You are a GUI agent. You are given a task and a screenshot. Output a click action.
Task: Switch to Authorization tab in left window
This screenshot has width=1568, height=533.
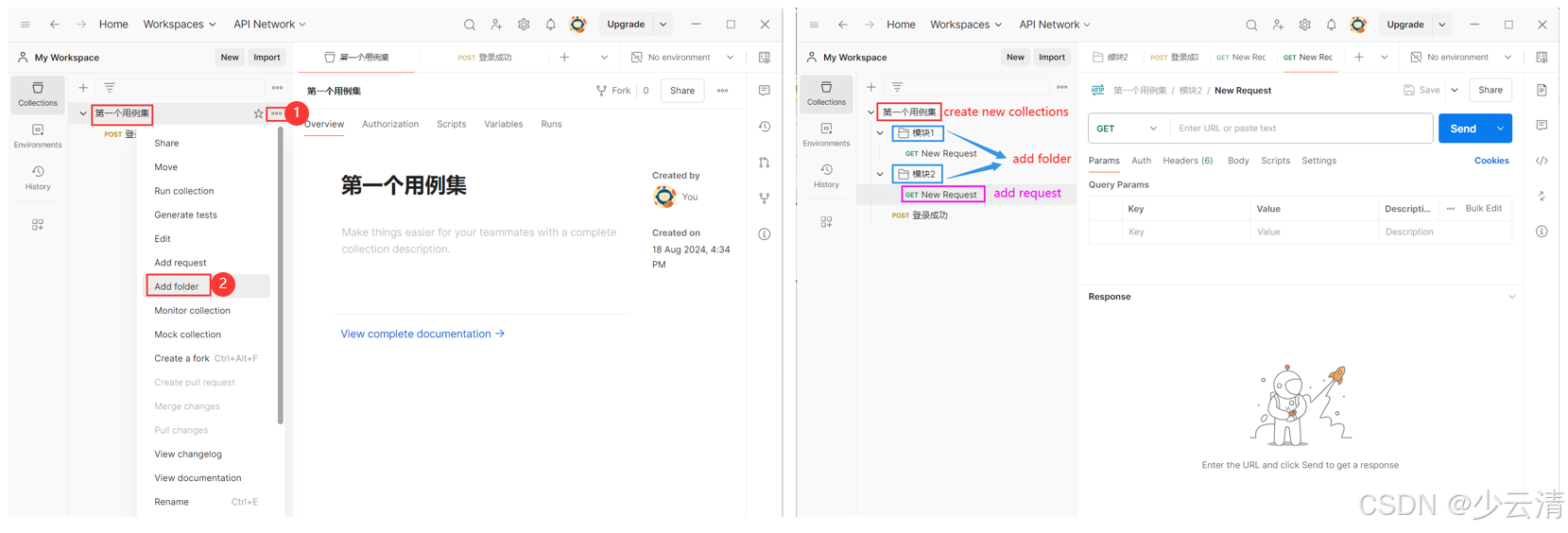point(390,124)
